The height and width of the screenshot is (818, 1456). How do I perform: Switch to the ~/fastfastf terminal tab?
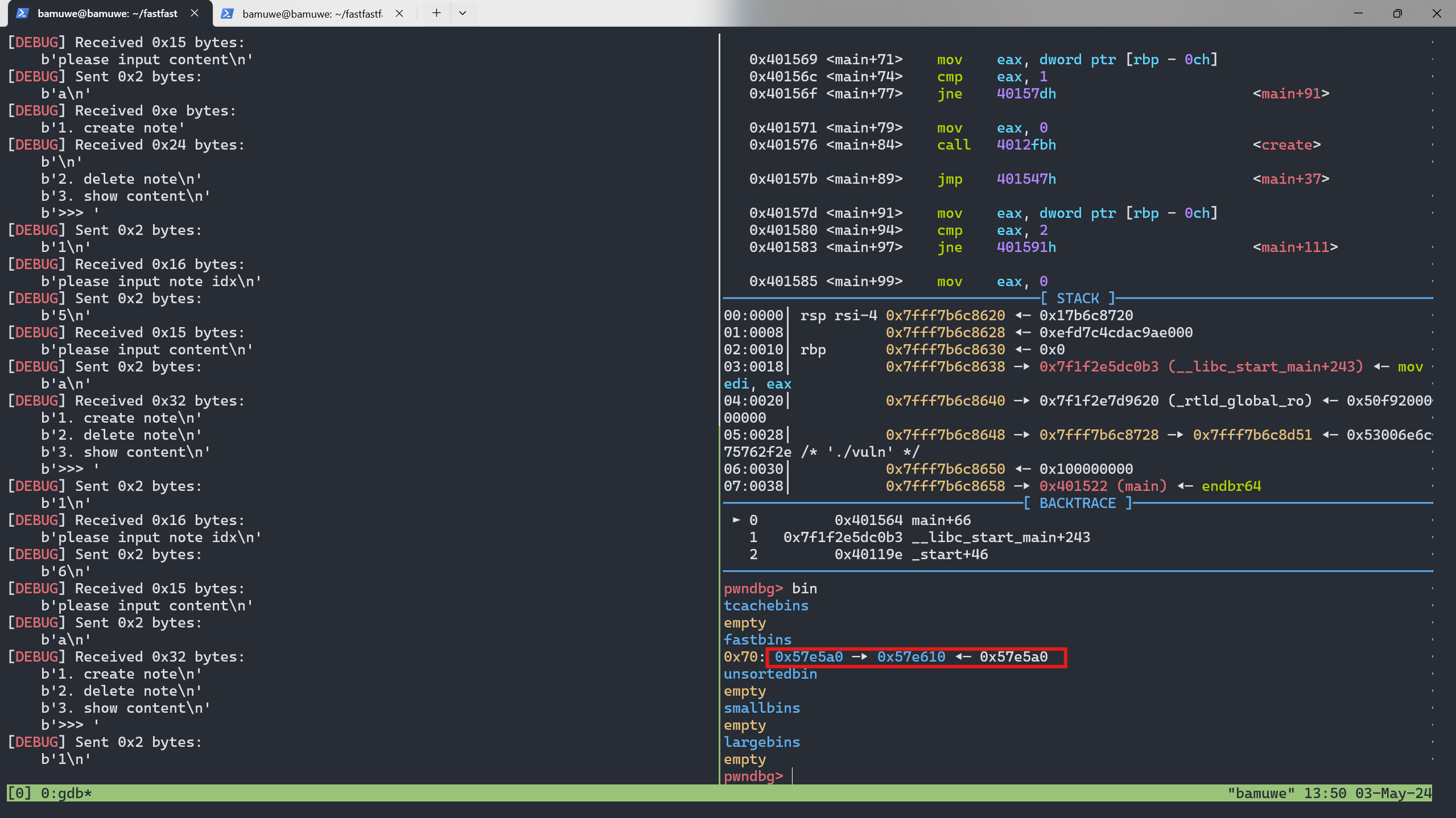click(x=312, y=13)
